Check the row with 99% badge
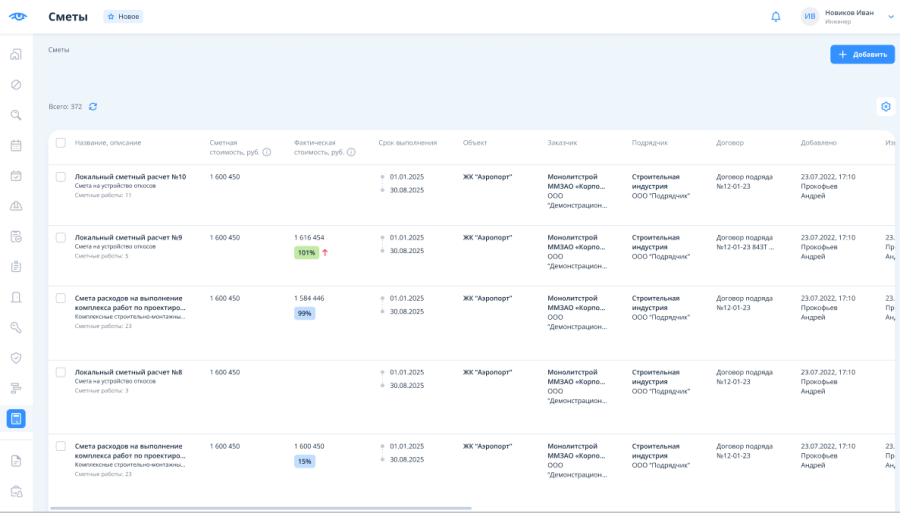This screenshot has width=900, height=513. [61, 298]
